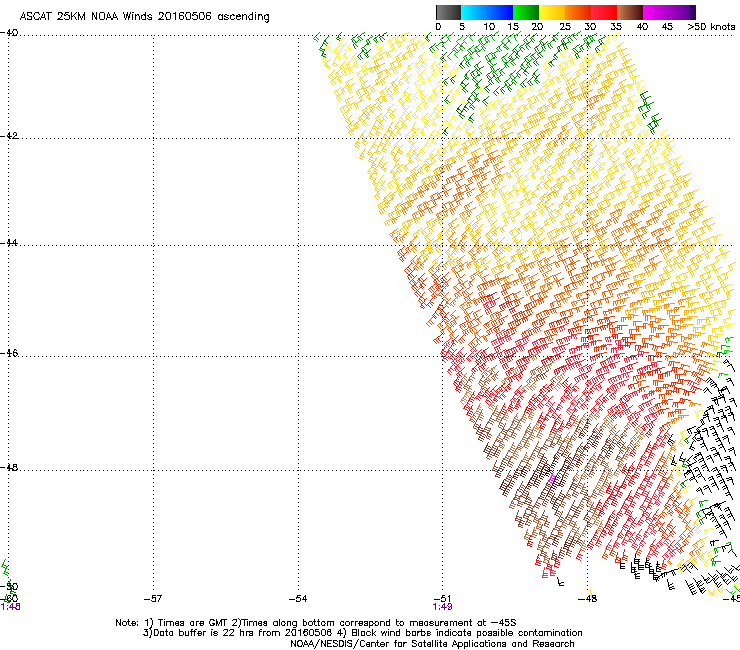Select the red 30-35 knots legend segment

pos(604,12)
